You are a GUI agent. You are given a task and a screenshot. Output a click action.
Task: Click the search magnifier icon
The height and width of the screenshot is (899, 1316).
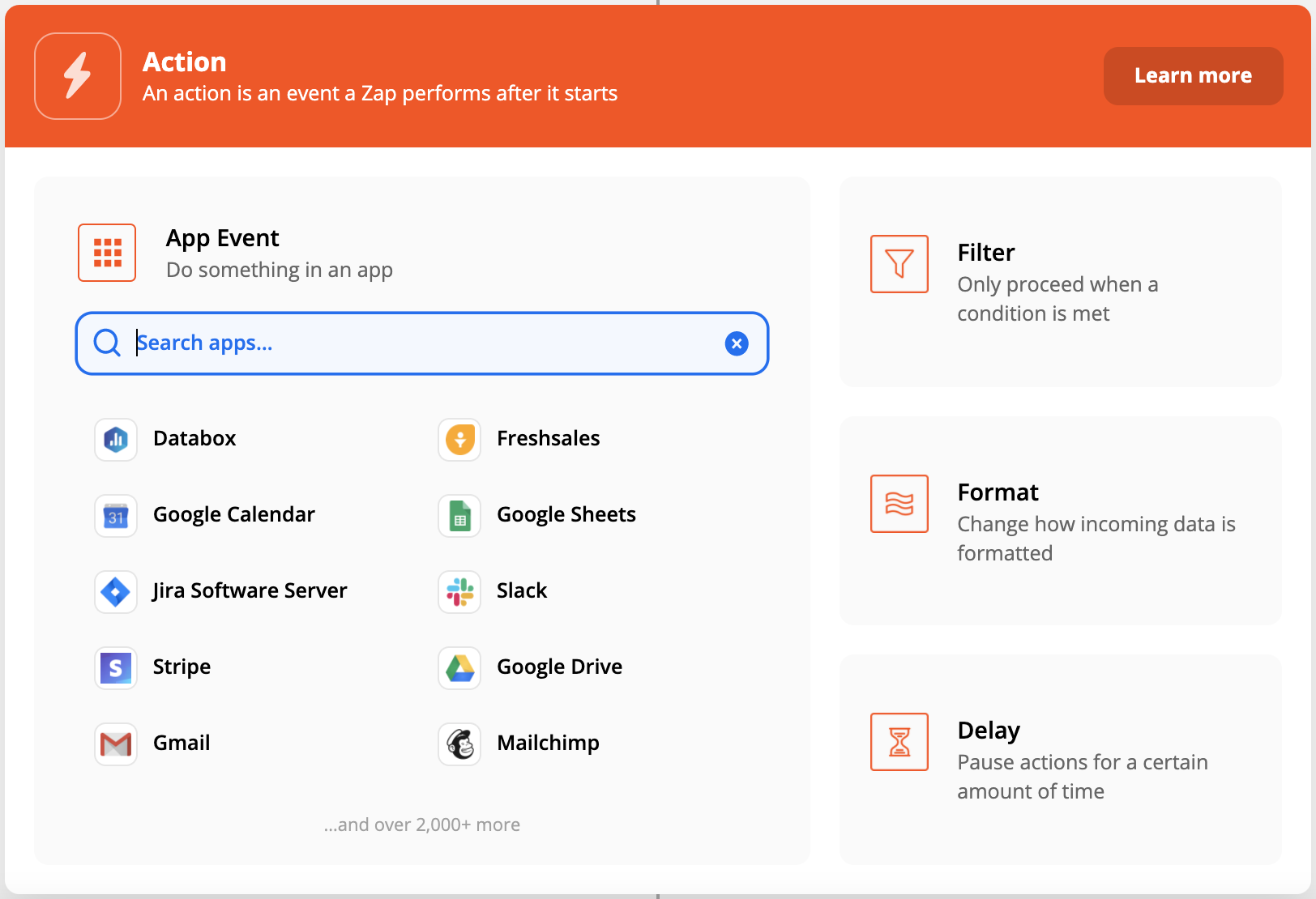[107, 343]
